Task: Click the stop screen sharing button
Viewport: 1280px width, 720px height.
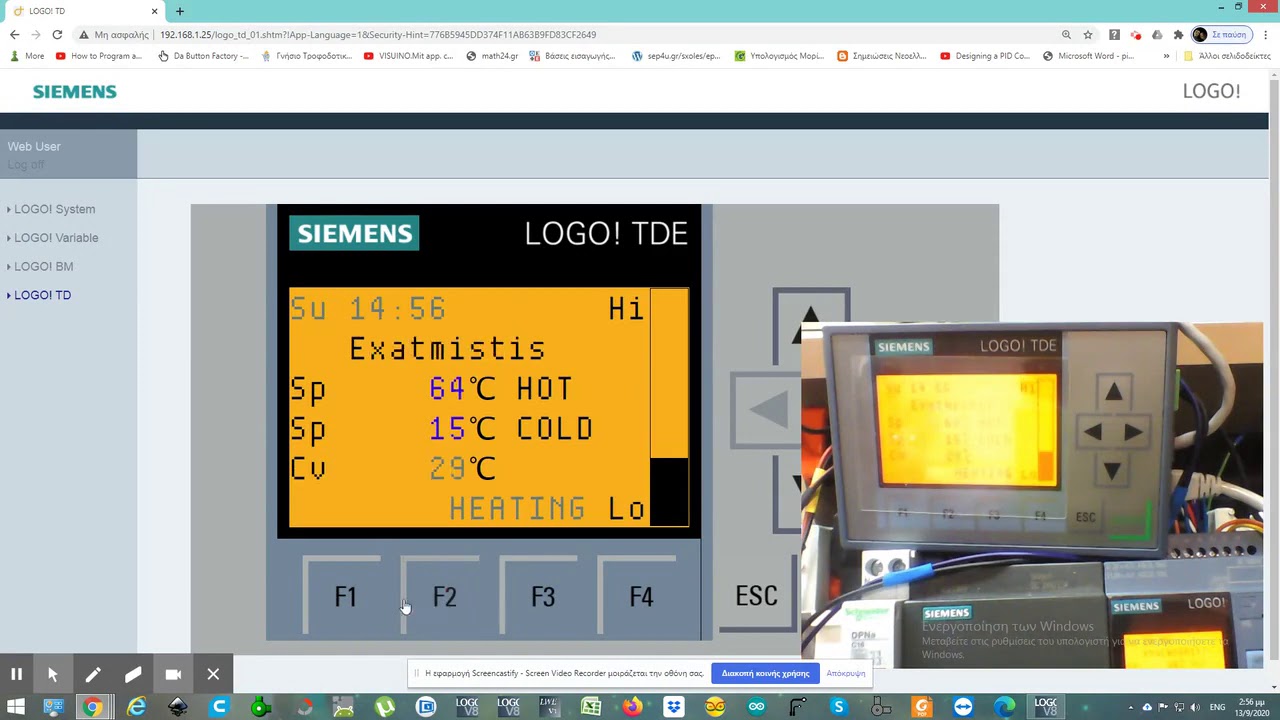Action: click(765, 673)
